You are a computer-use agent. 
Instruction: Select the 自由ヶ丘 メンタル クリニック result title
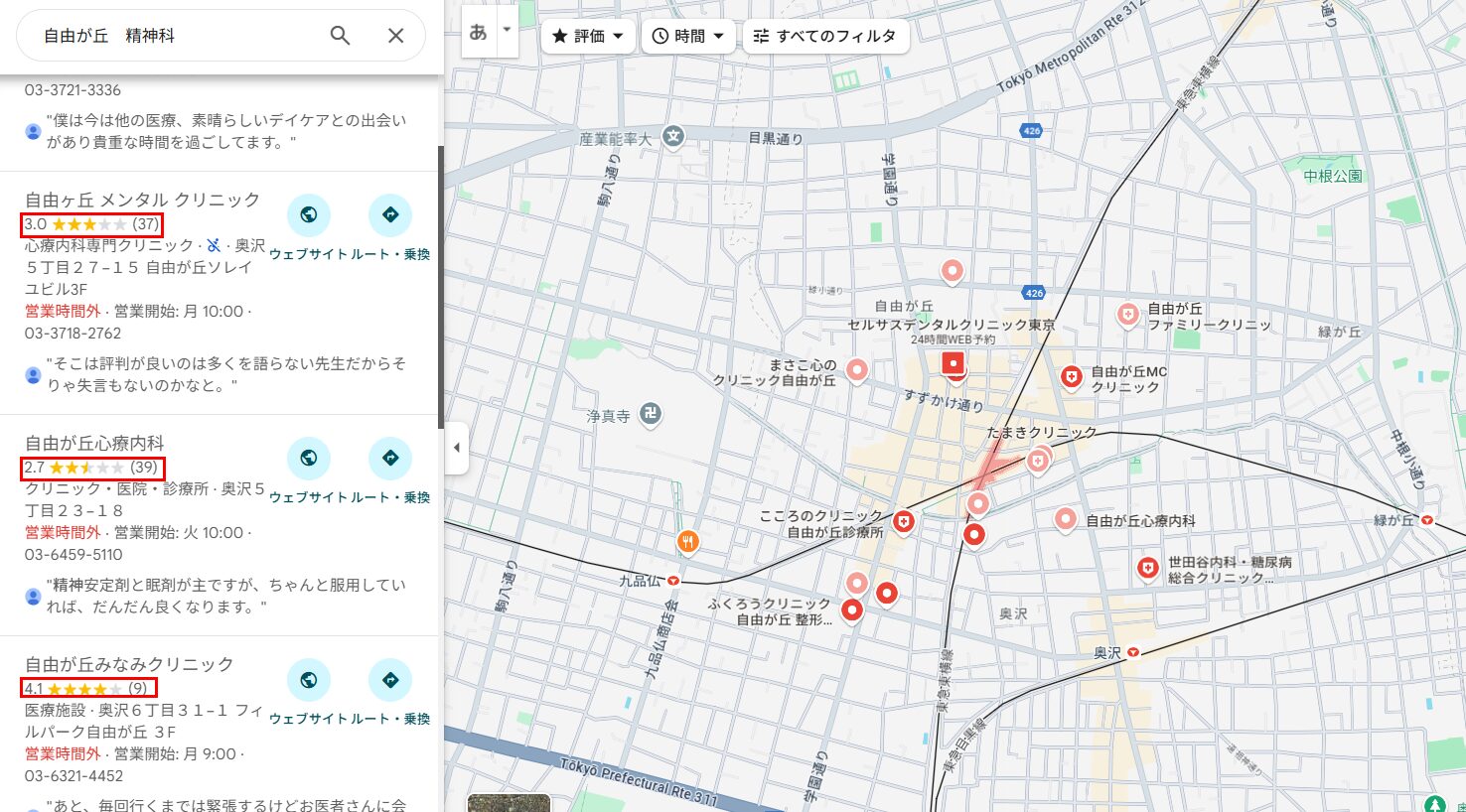tap(143, 200)
